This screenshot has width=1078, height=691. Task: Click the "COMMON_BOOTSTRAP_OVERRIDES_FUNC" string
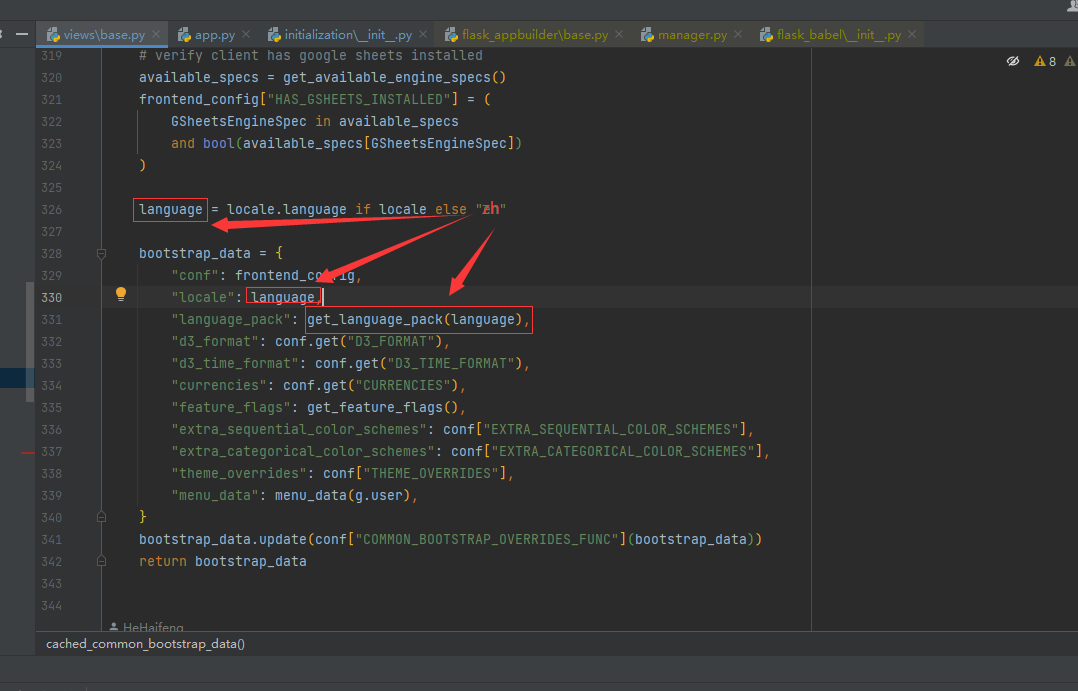pos(487,540)
